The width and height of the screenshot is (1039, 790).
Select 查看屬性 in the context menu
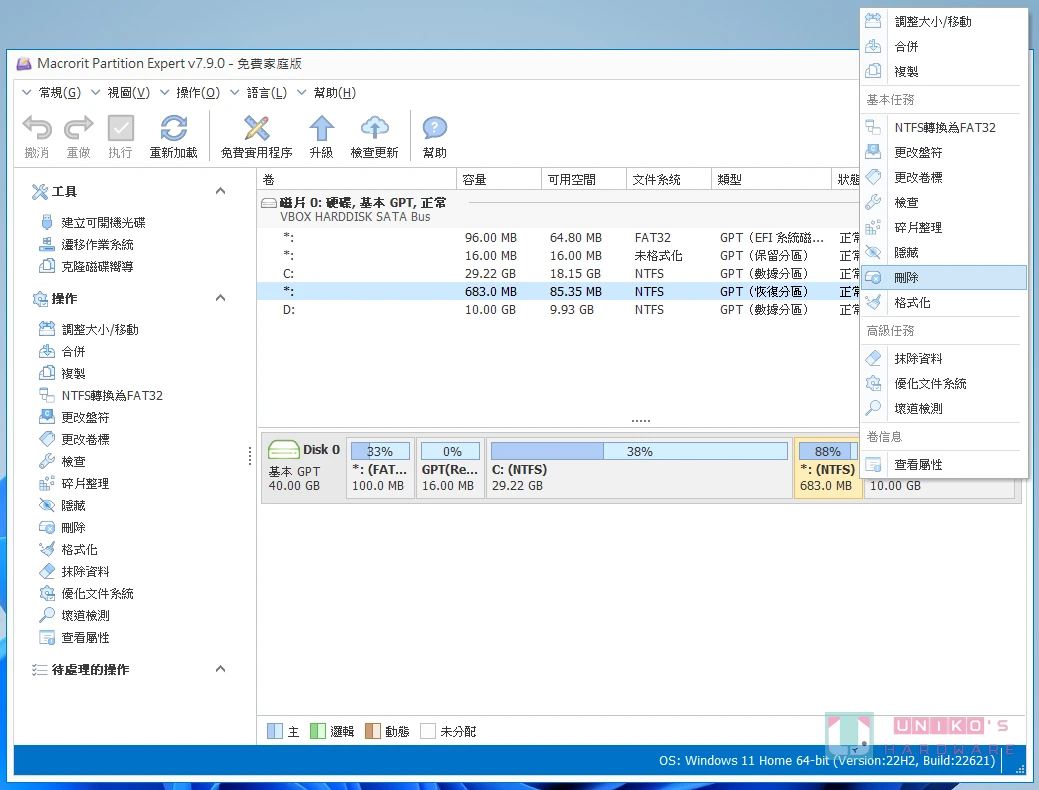[x=944, y=465]
